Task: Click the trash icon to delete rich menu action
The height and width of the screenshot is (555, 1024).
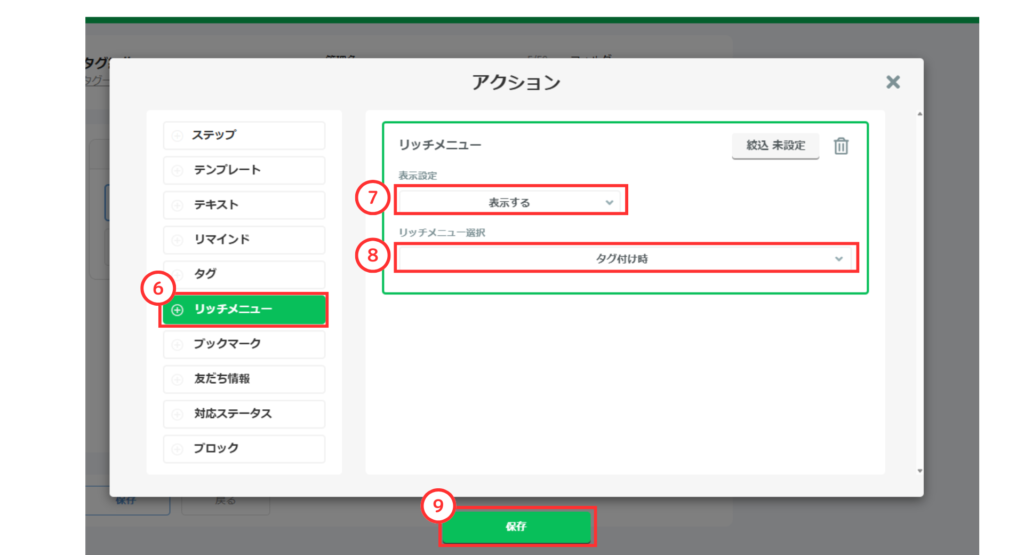Action: pos(841,146)
